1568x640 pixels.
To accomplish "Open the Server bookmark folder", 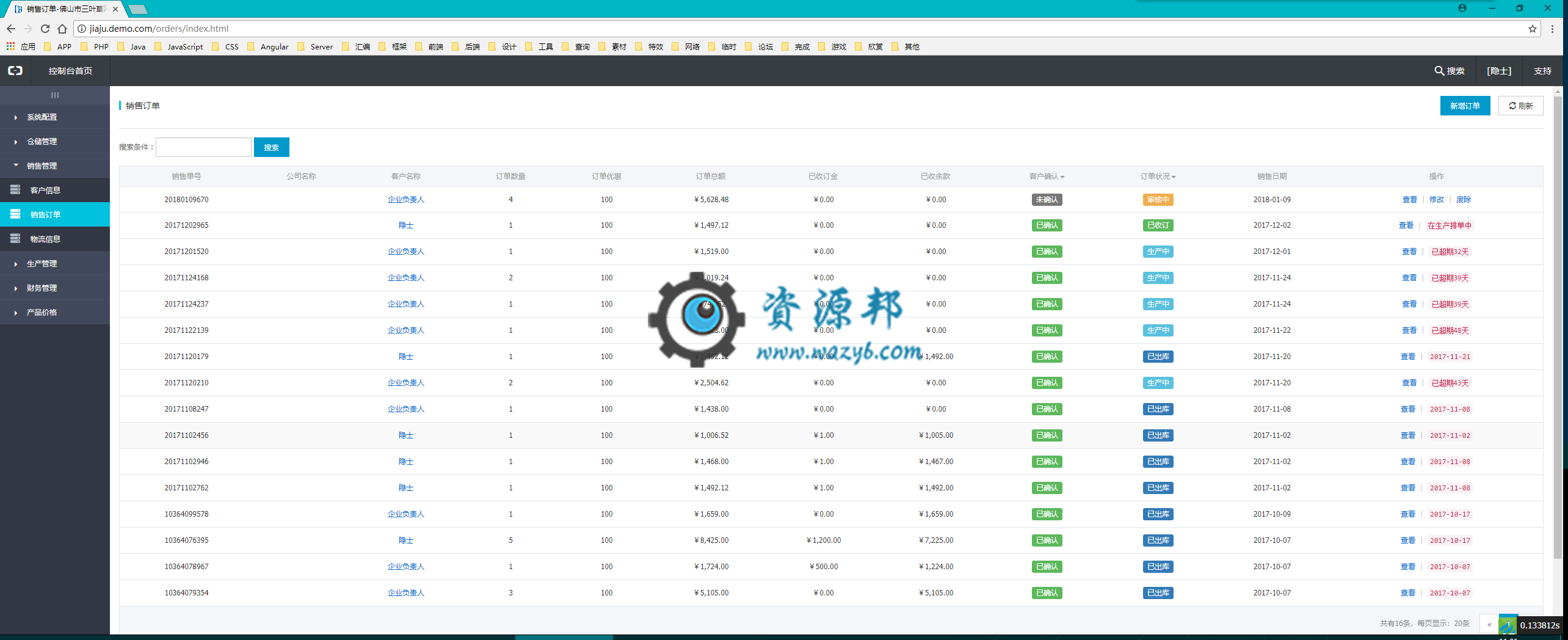I will [x=315, y=46].
